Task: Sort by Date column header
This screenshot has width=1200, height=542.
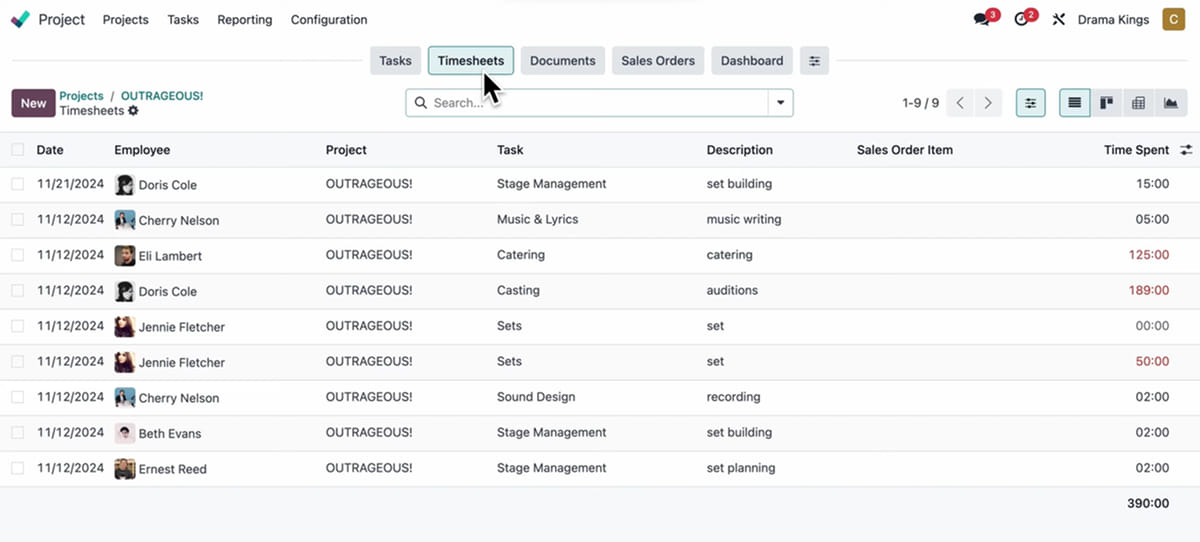Action: pos(50,150)
